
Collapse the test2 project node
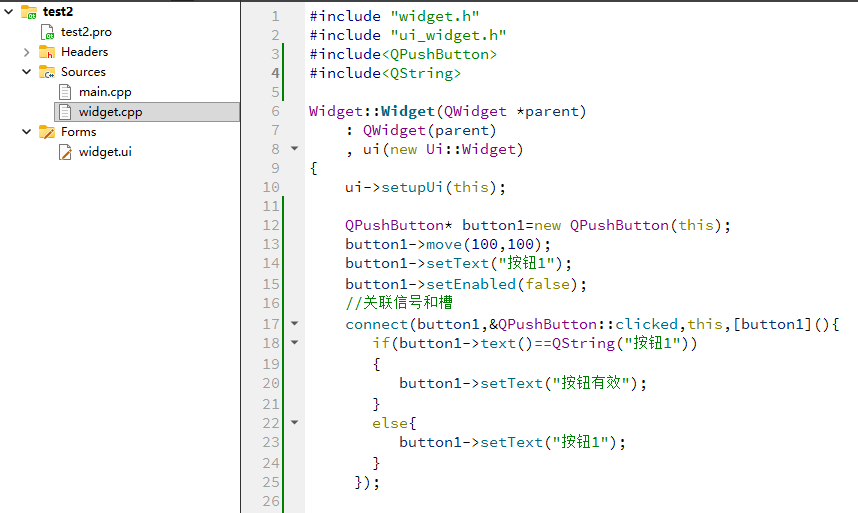click(x=8, y=11)
